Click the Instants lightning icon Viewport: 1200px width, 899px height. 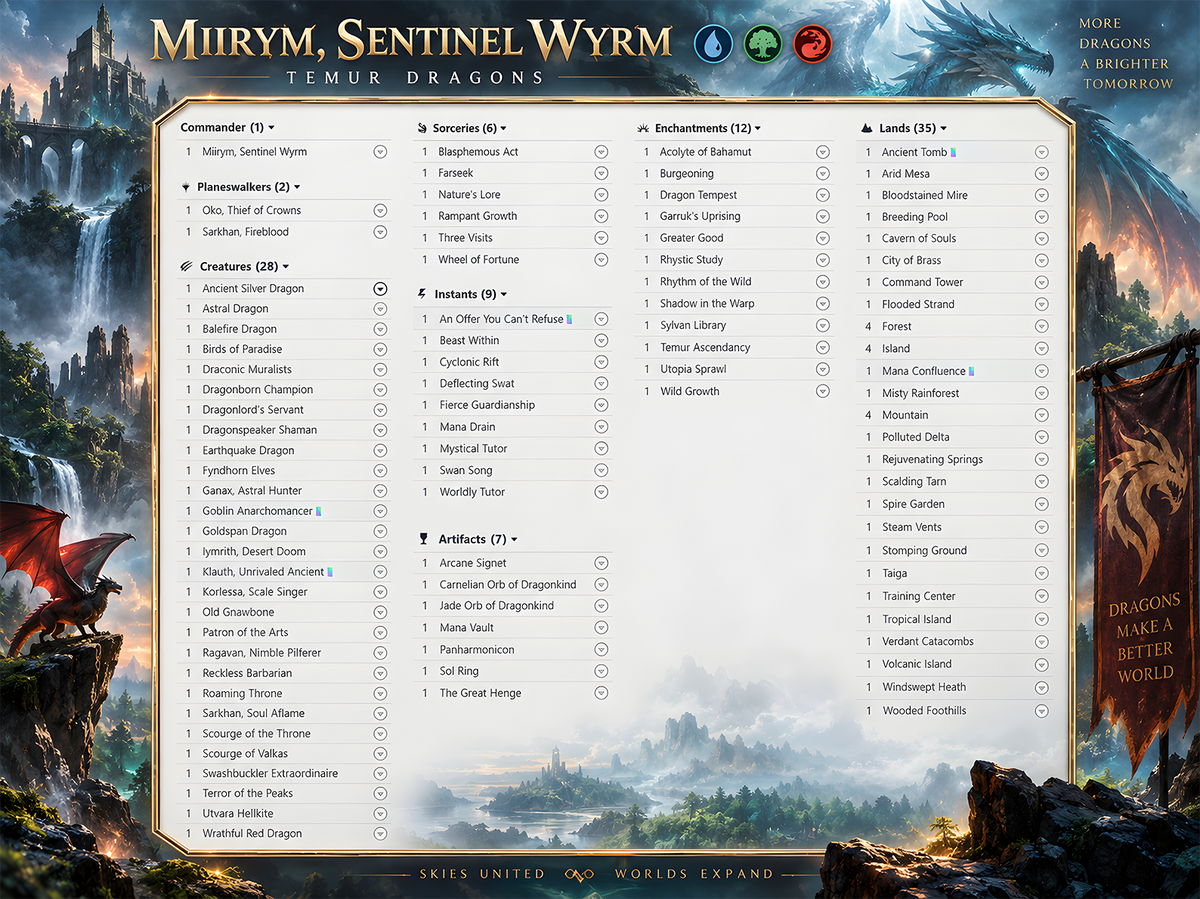click(x=421, y=294)
